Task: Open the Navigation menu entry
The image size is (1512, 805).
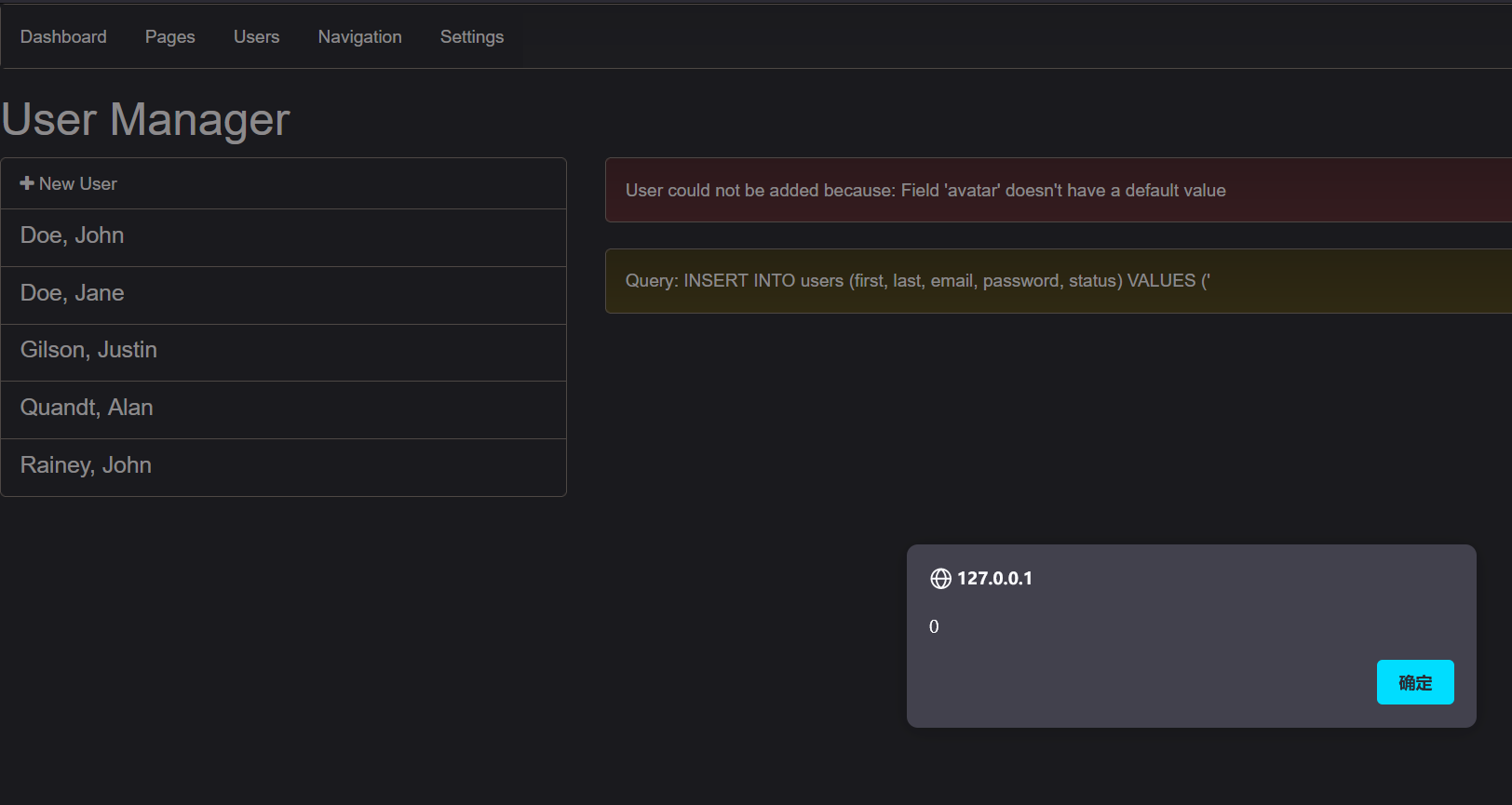Action: tap(359, 37)
